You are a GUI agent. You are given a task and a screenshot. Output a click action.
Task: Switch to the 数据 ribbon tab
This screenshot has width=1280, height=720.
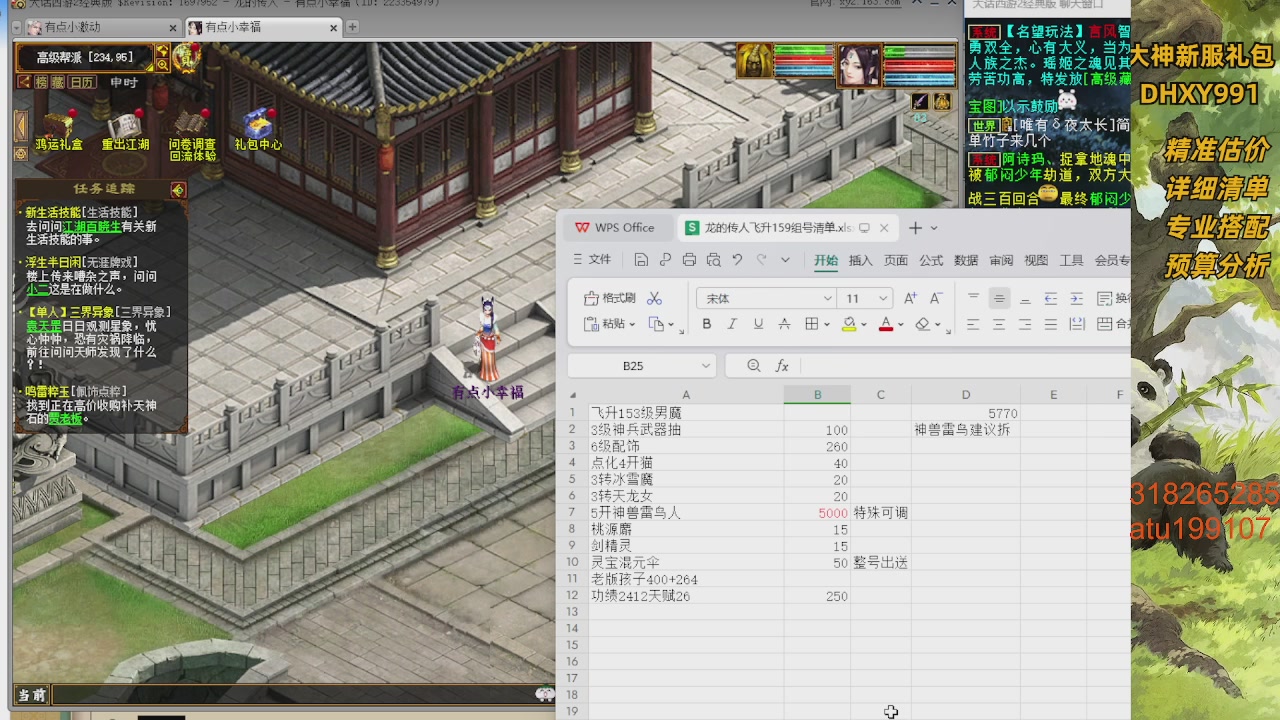966,260
